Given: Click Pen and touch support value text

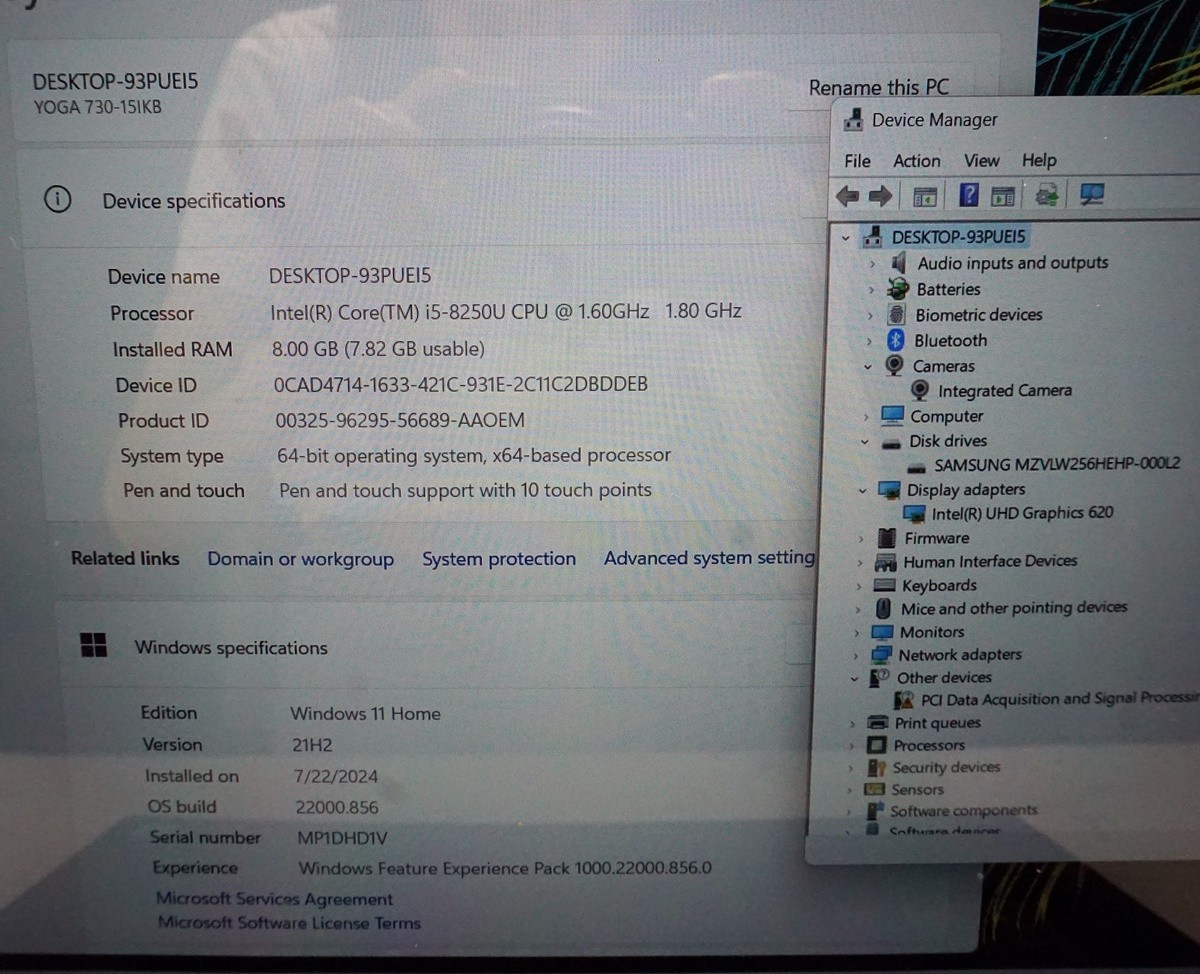Looking at the screenshot, I should [465, 490].
